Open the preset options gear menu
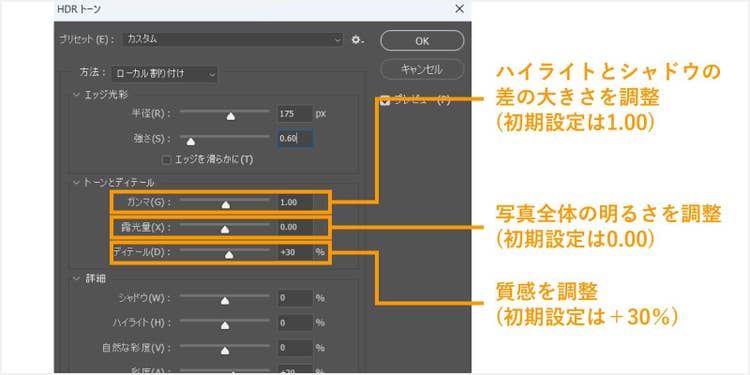The width and height of the screenshot is (750, 375). pos(357,40)
